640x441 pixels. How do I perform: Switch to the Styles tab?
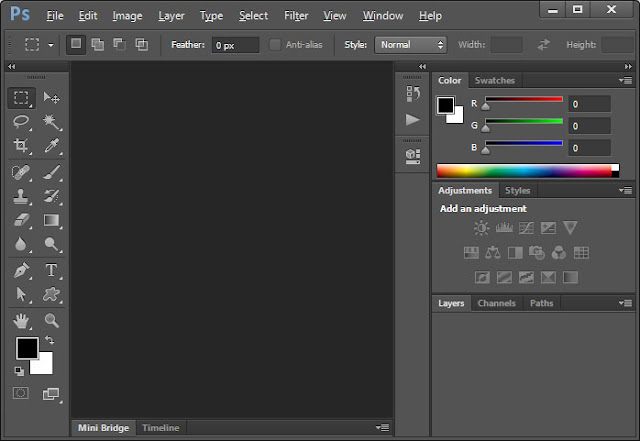pyautogui.click(x=518, y=190)
